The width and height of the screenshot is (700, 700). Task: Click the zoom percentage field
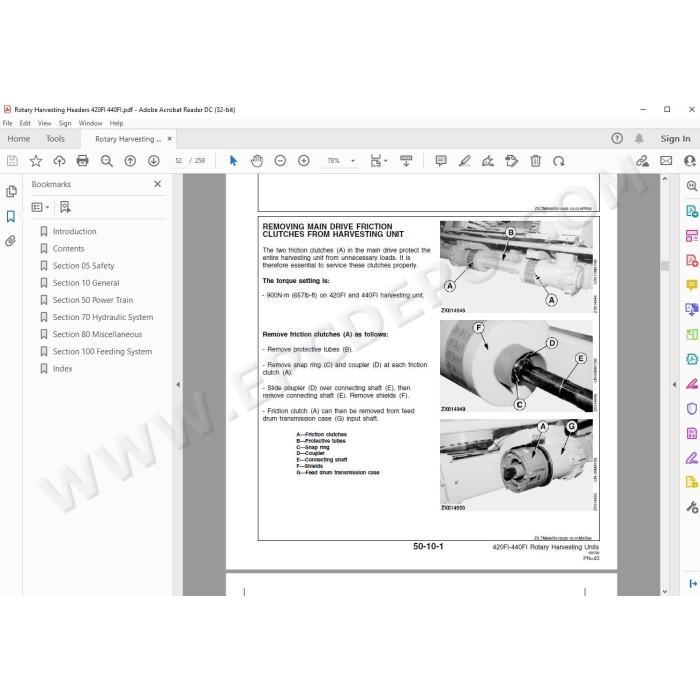click(333, 161)
